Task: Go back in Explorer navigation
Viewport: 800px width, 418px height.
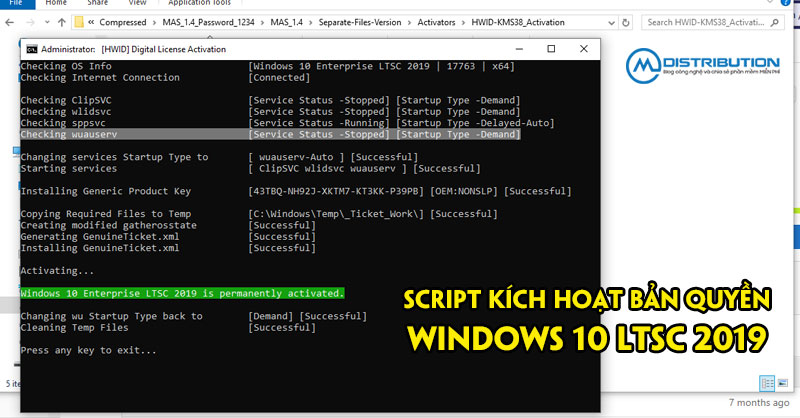Action: (x=10, y=22)
